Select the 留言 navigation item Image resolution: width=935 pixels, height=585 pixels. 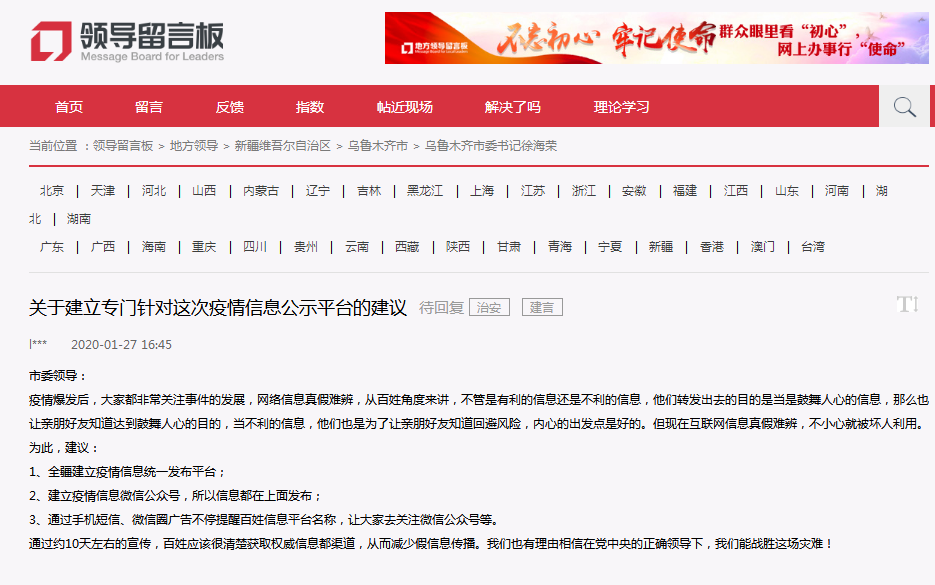(x=149, y=107)
